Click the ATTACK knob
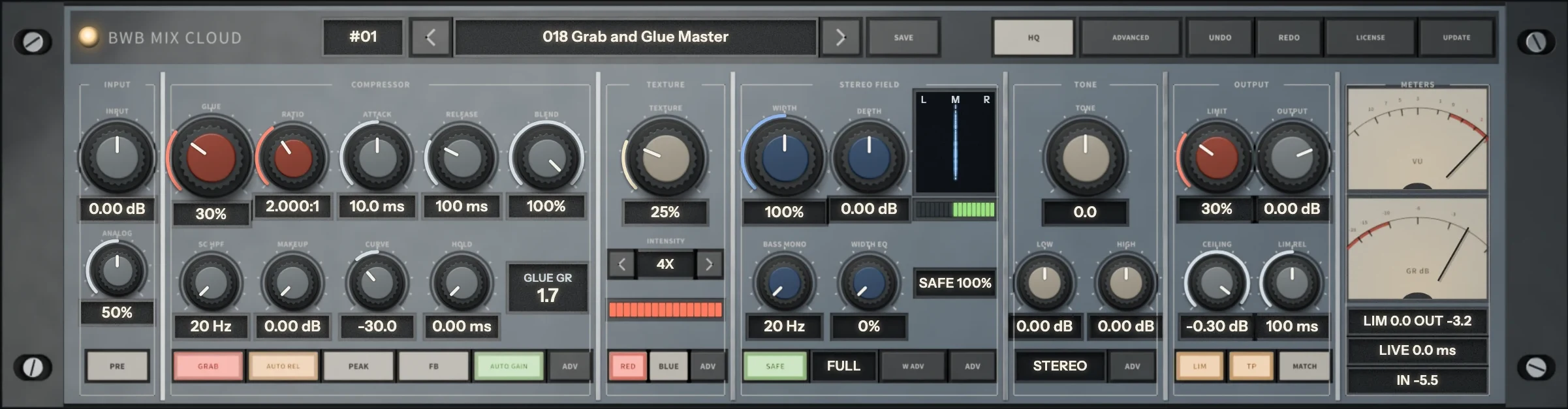Screen dimensions: 1568x409 (377, 159)
